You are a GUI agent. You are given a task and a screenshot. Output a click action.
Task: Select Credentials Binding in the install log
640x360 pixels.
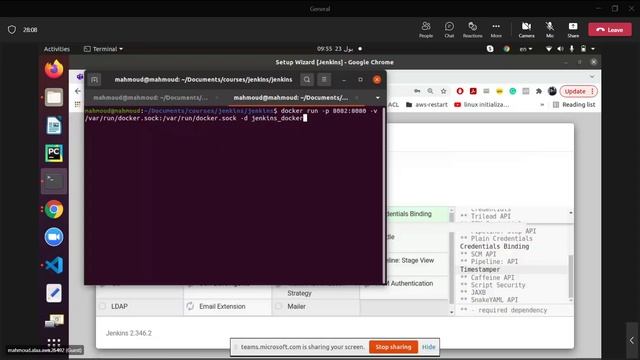(x=494, y=246)
